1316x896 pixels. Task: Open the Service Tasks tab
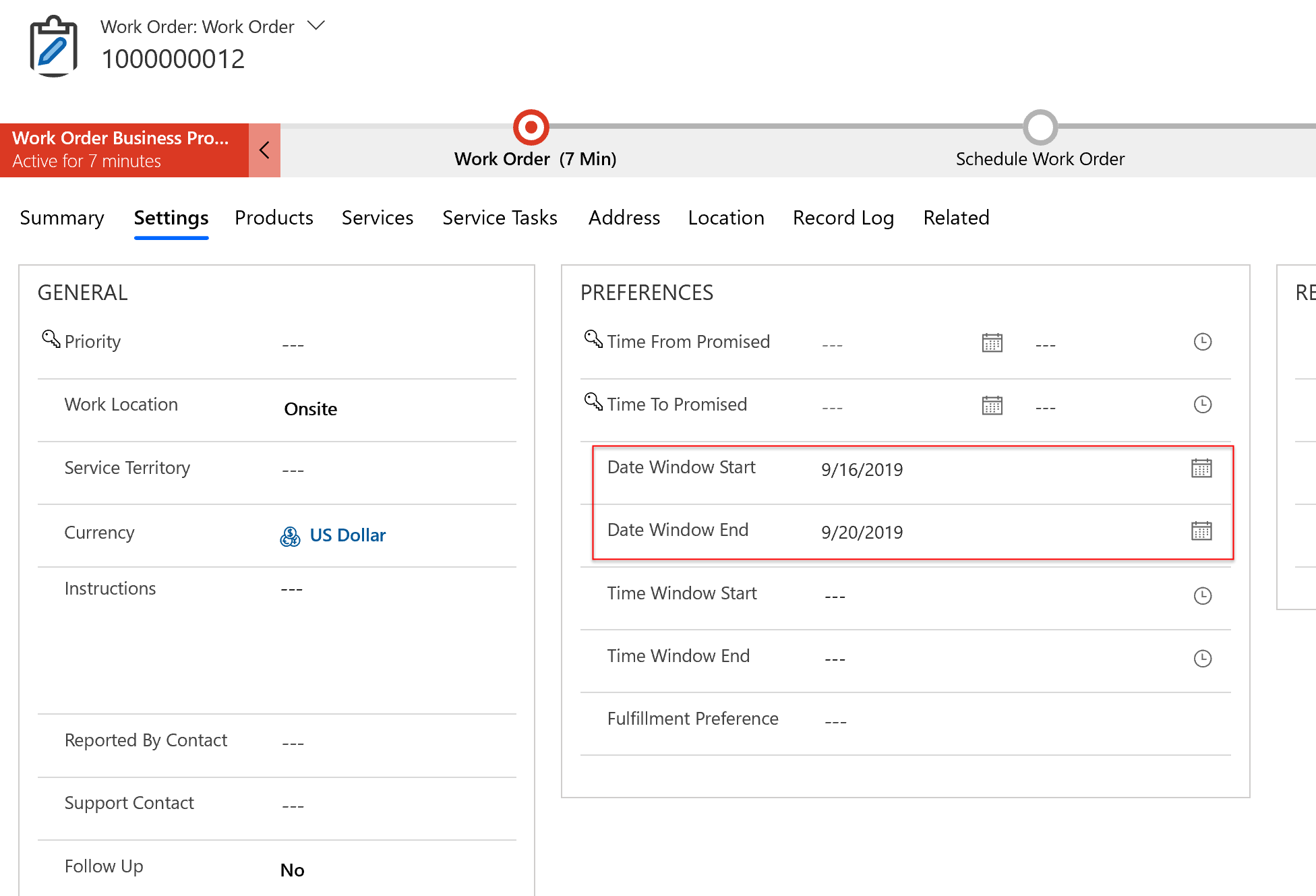[500, 218]
